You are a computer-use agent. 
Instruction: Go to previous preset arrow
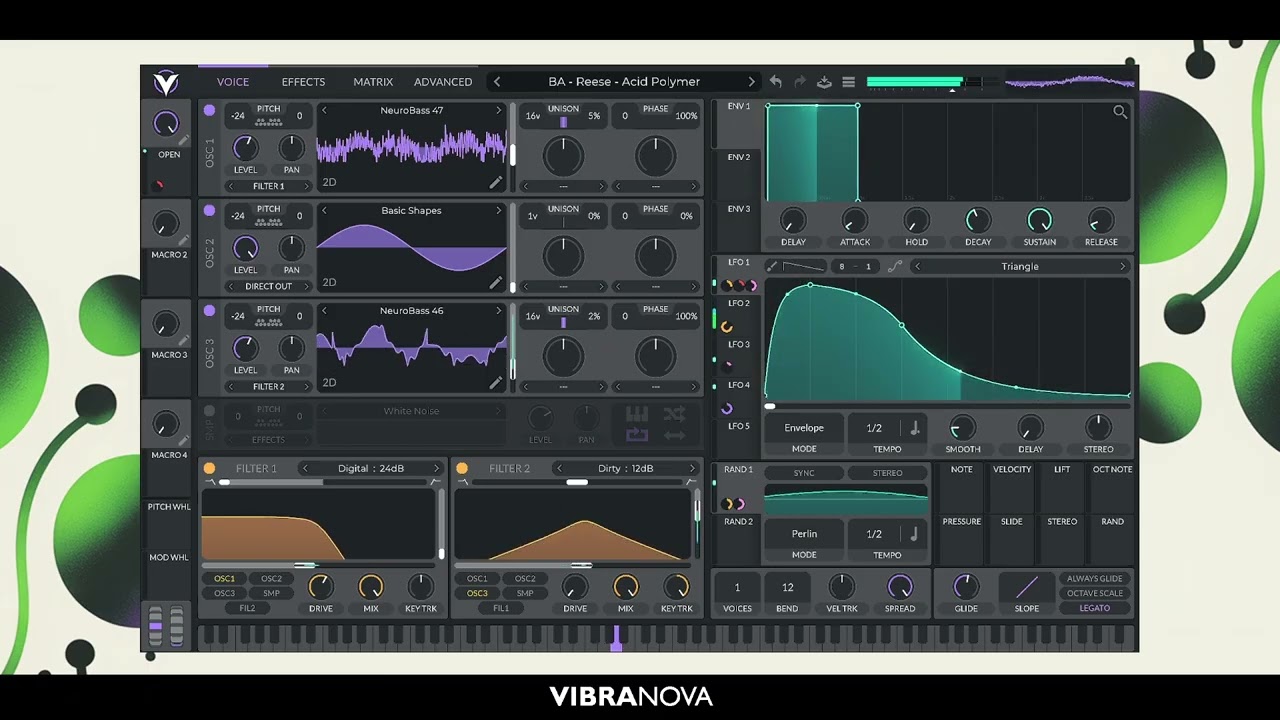tap(497, 82)
